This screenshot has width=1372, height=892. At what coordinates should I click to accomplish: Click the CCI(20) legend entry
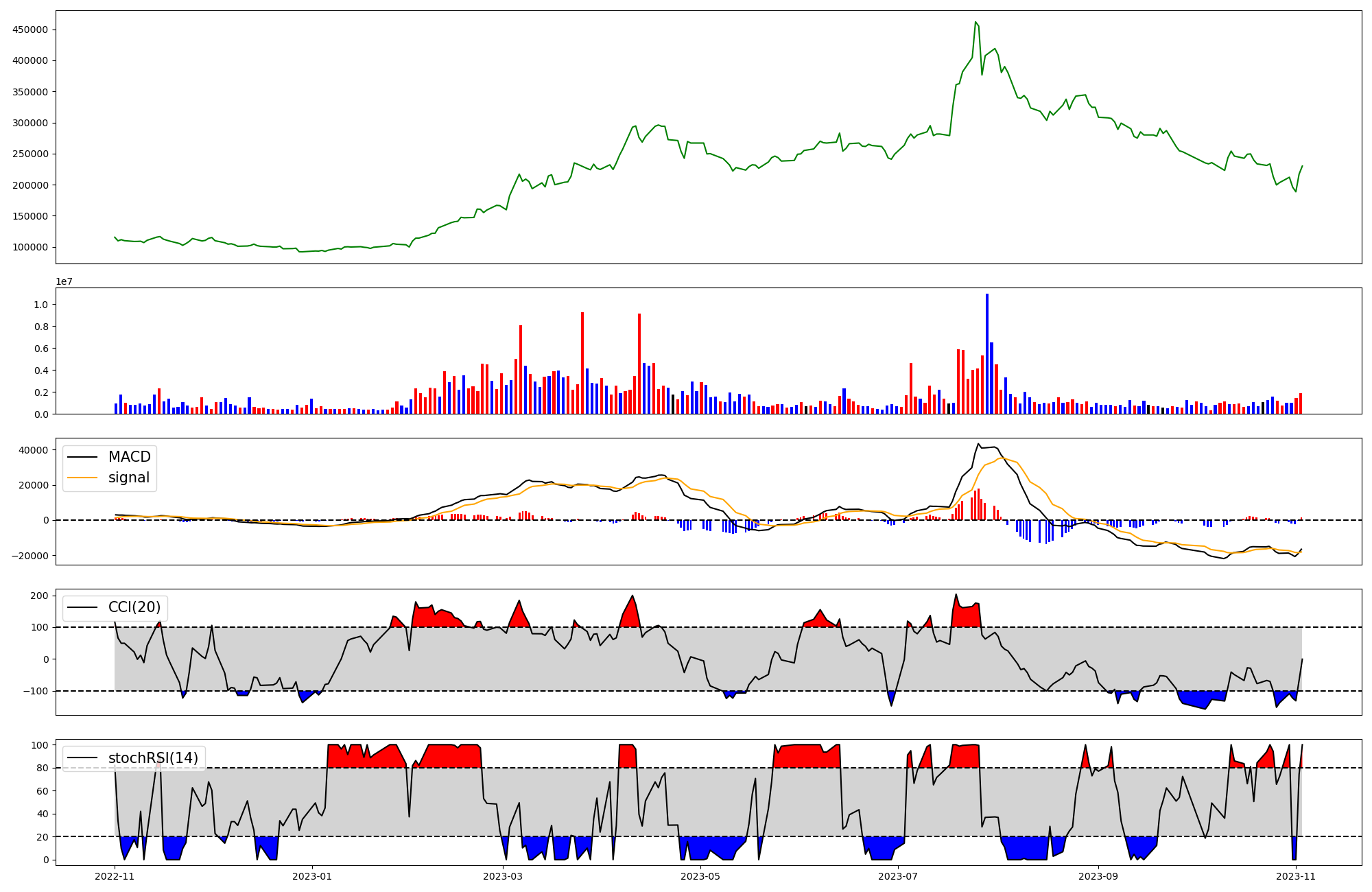click(x=134, y=607)
